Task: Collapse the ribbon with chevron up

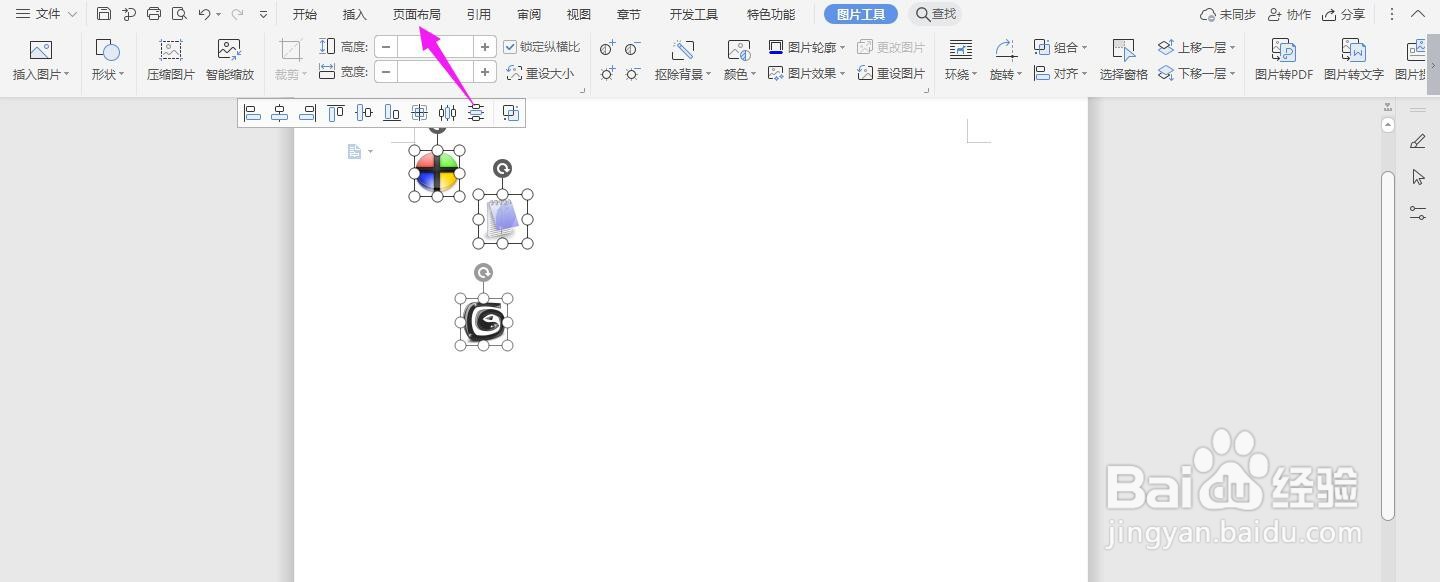Action: (x=1418, y=14)
